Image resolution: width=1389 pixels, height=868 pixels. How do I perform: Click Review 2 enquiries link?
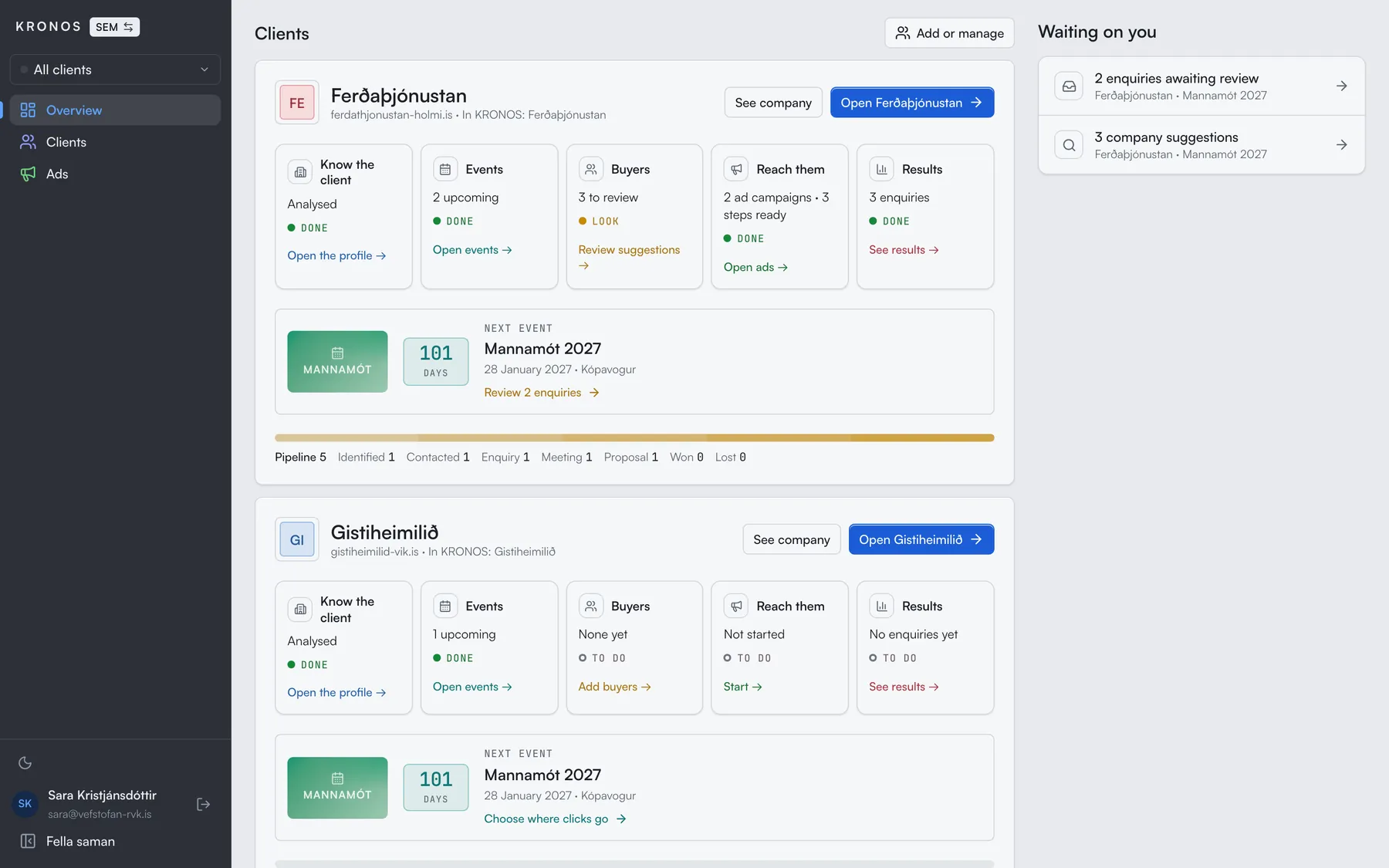point(542,393)
